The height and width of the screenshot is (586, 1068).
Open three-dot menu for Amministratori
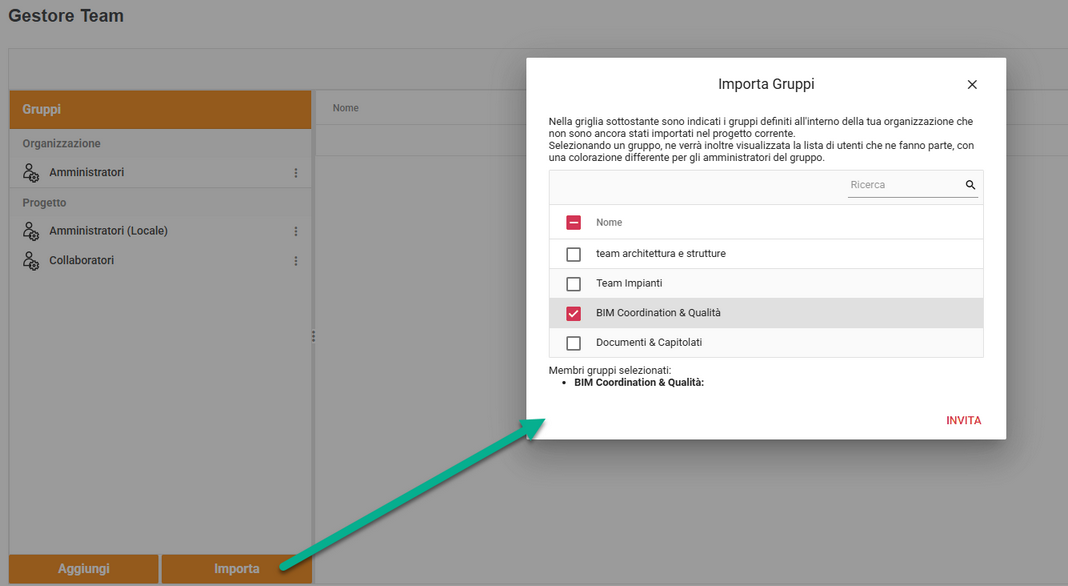coord(296,173)
